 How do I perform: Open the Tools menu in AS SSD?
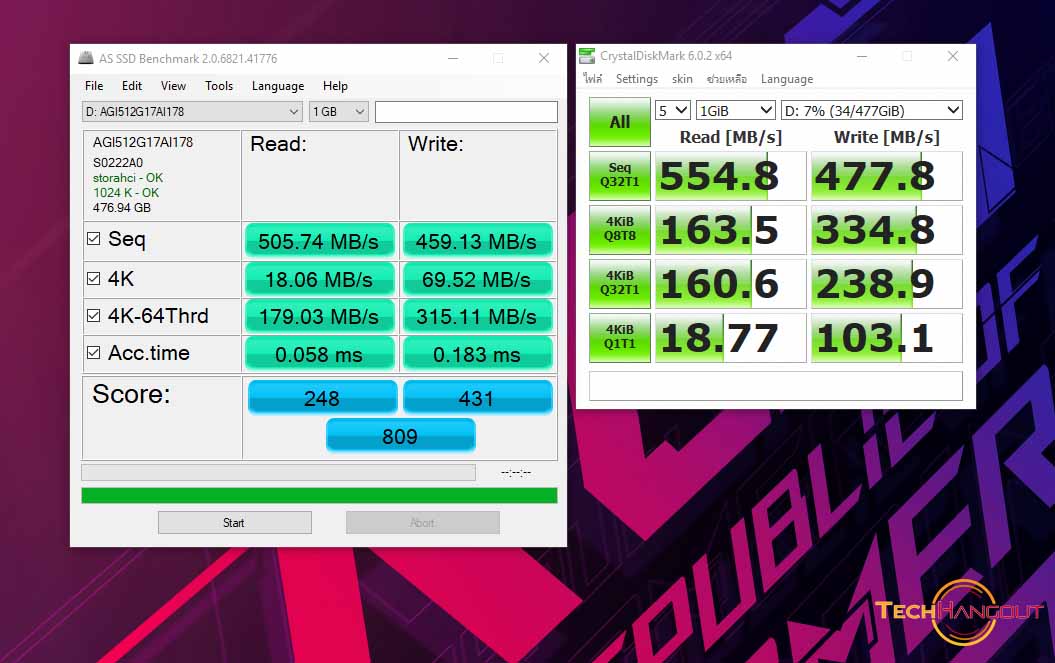point(219,85)
